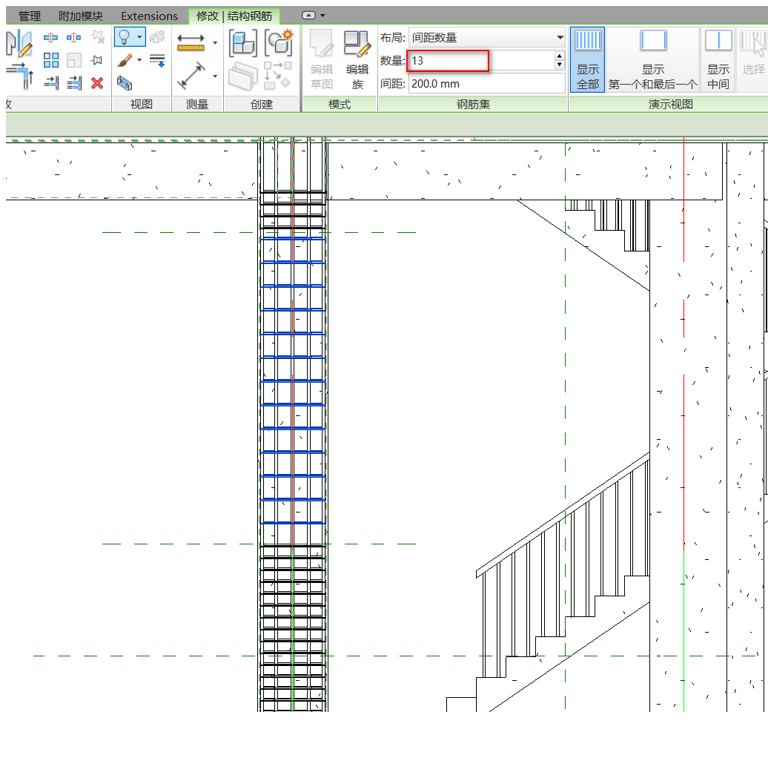This screenshot has height=766, width=774.
Task: Open the Extensions ribbon tab
Action: click(x=149, y=16)
